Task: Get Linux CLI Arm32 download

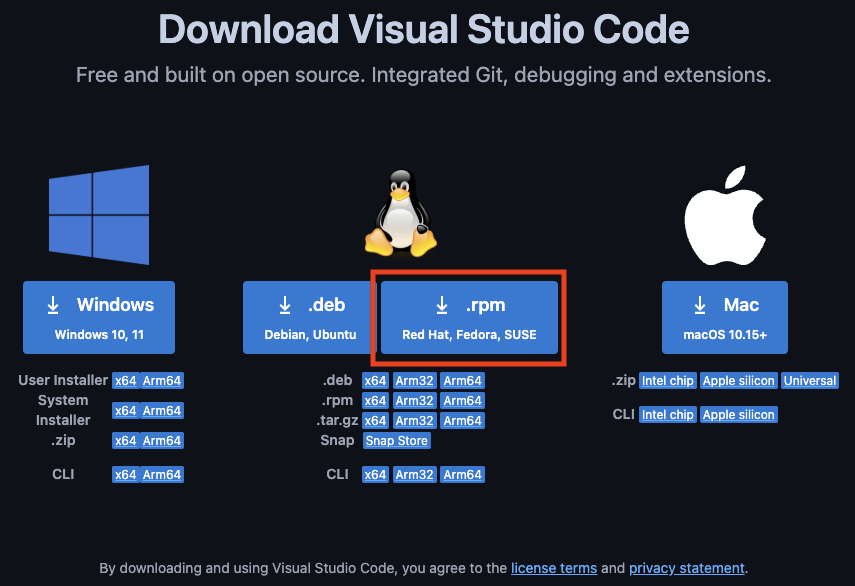Action: tap(414, 475)
